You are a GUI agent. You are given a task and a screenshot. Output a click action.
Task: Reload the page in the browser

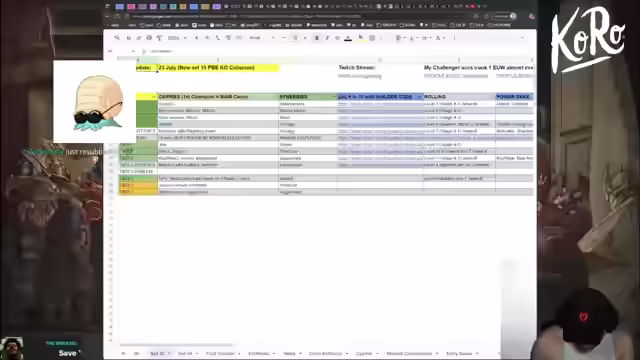click(x=118, y=16)
